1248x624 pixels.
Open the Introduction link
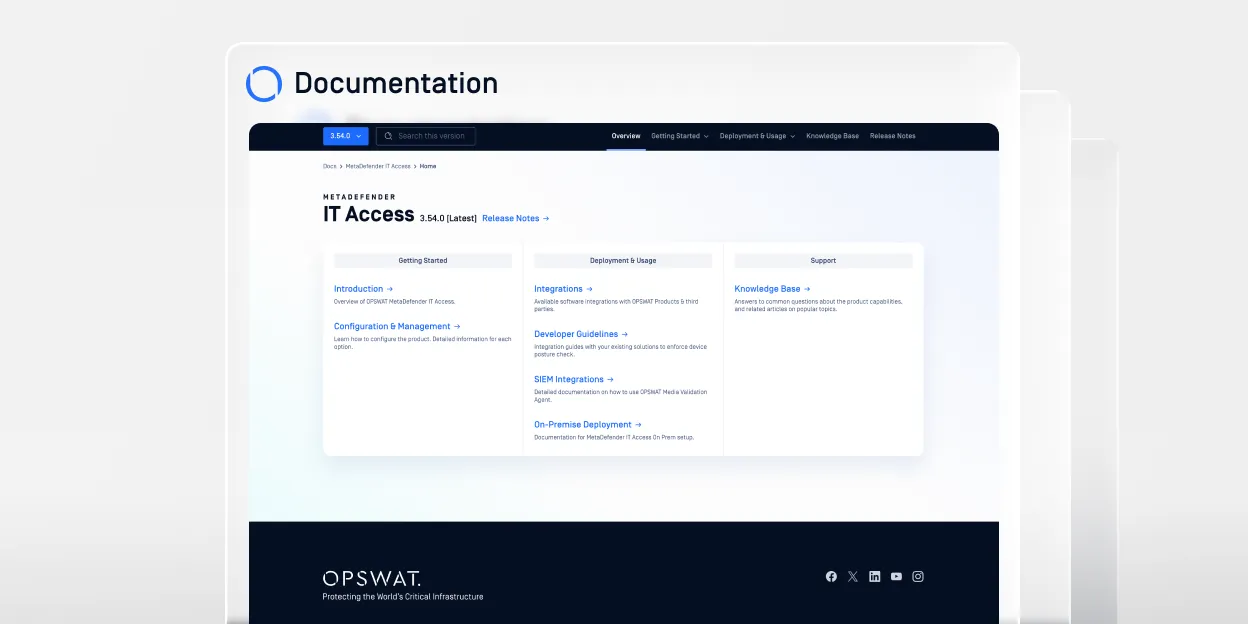tap(363, 289)
